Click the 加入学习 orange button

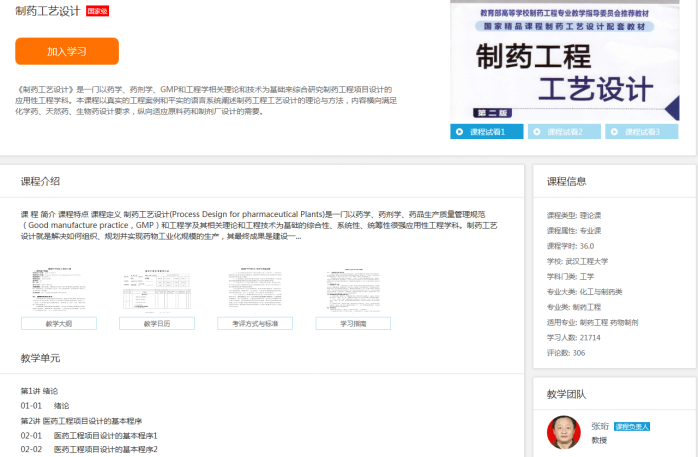click(67, 51)
